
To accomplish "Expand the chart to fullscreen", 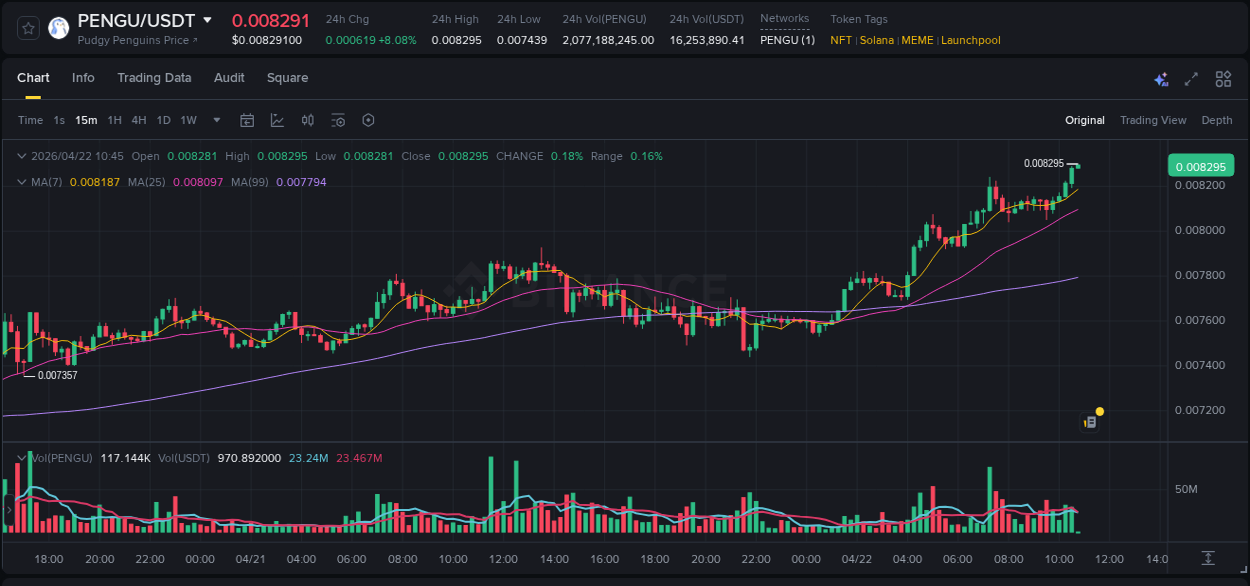I will click(x=1190, y=78).
